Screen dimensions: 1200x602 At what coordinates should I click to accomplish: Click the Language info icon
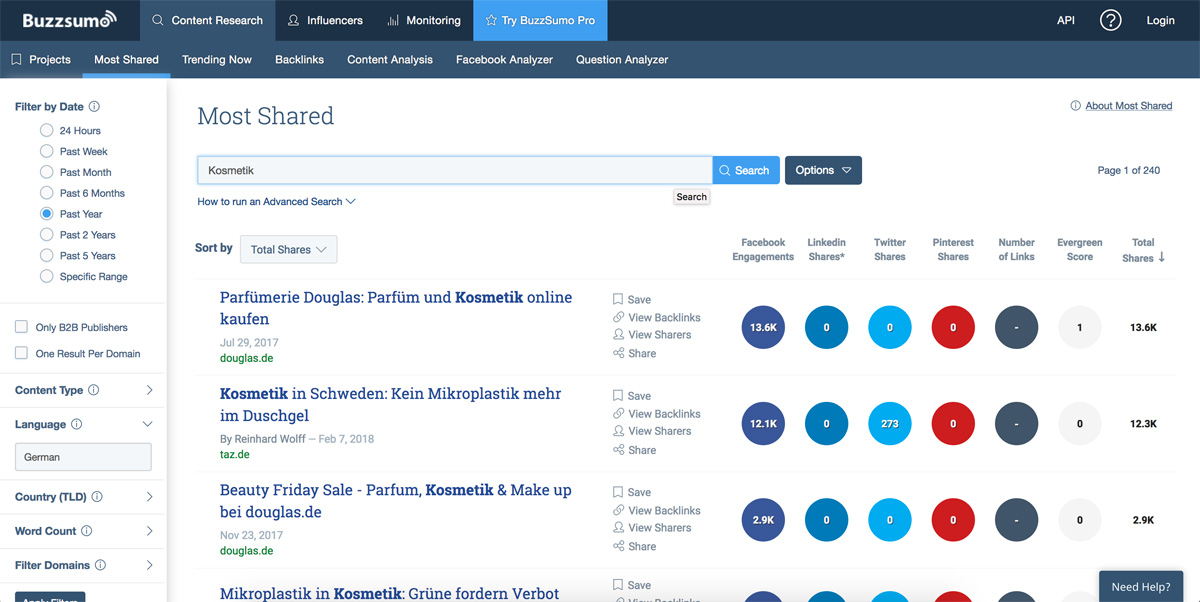pos(77,424)
